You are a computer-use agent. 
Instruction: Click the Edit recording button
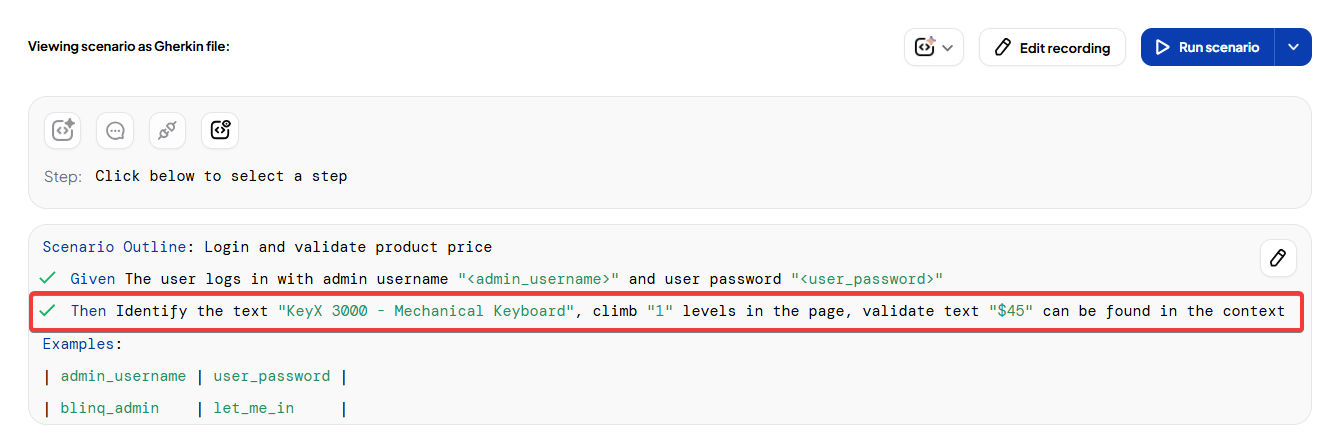1052,47
